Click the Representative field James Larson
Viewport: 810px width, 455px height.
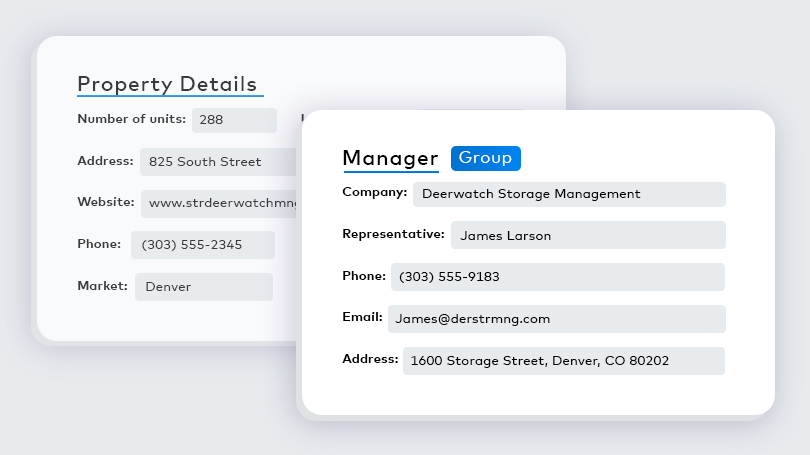588,235
